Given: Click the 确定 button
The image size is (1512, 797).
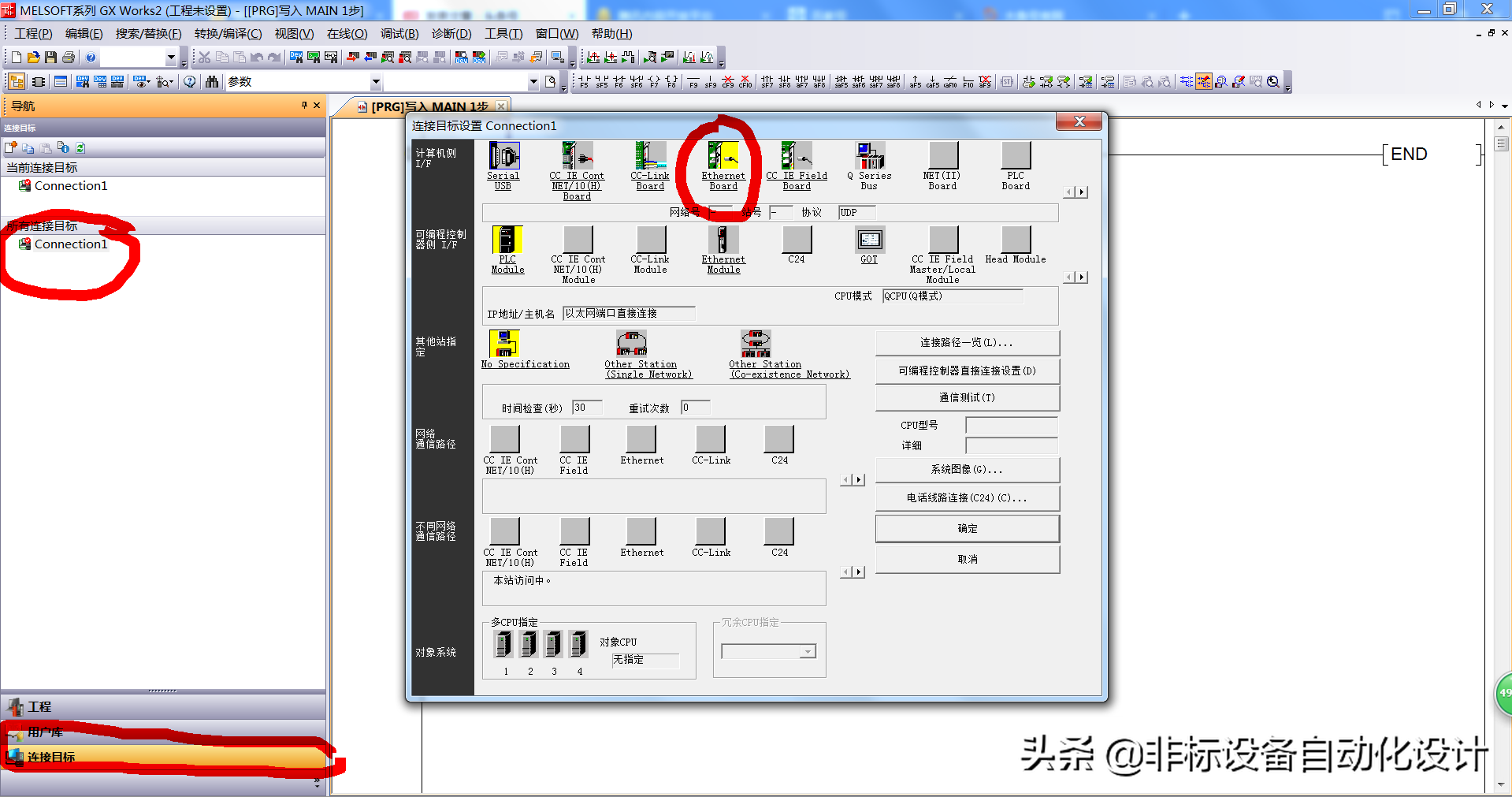Looking at the screenshot, I should click(967, 529).
